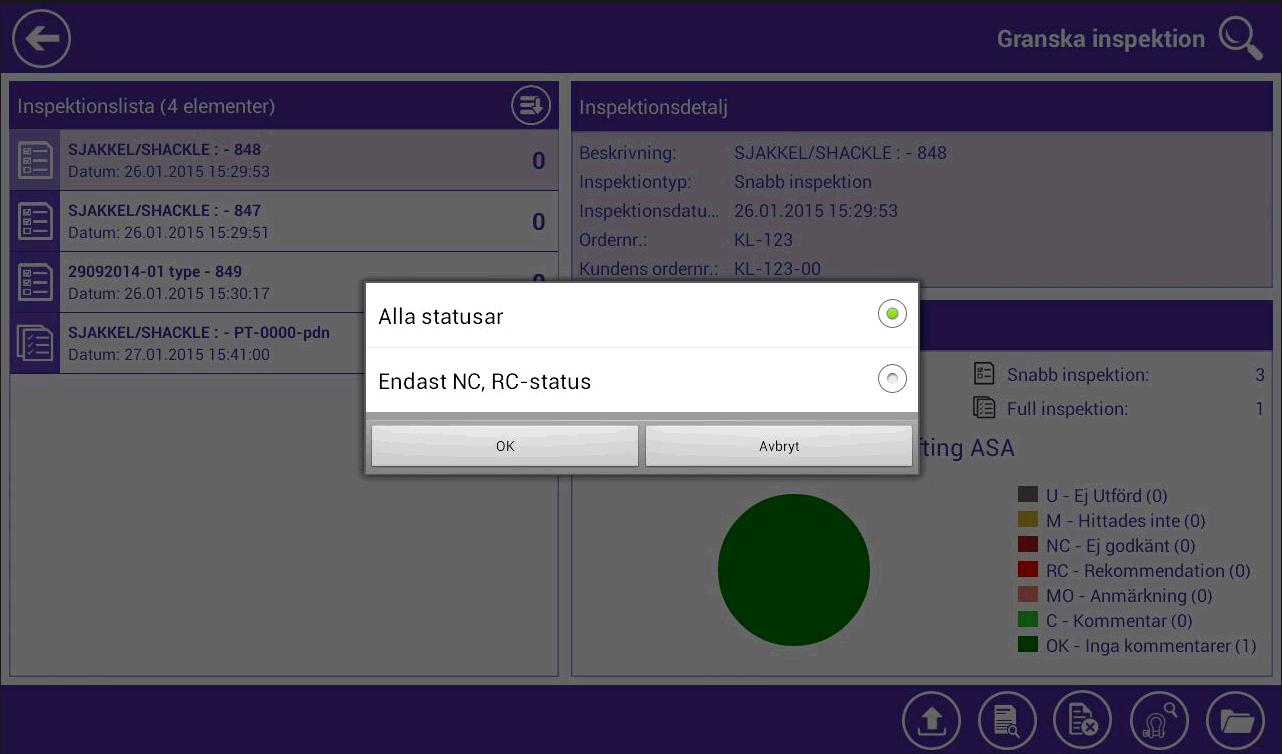Tap the document search icon in bottom bar
This screenshot has height=754, width=1282.
coord(1007,720)
